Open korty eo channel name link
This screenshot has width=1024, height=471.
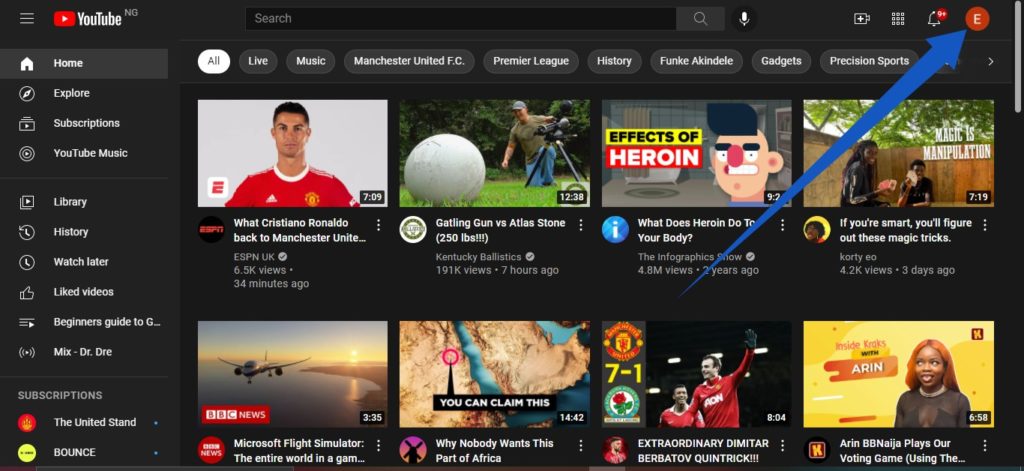point(858,257)
